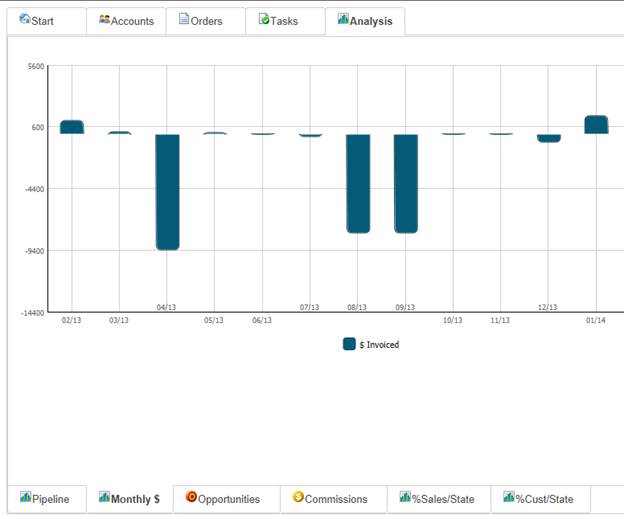Click the Opportunities target icon
Image resolution: width=624 pixels, height=519 pixels.
click(x=191, y=497)
